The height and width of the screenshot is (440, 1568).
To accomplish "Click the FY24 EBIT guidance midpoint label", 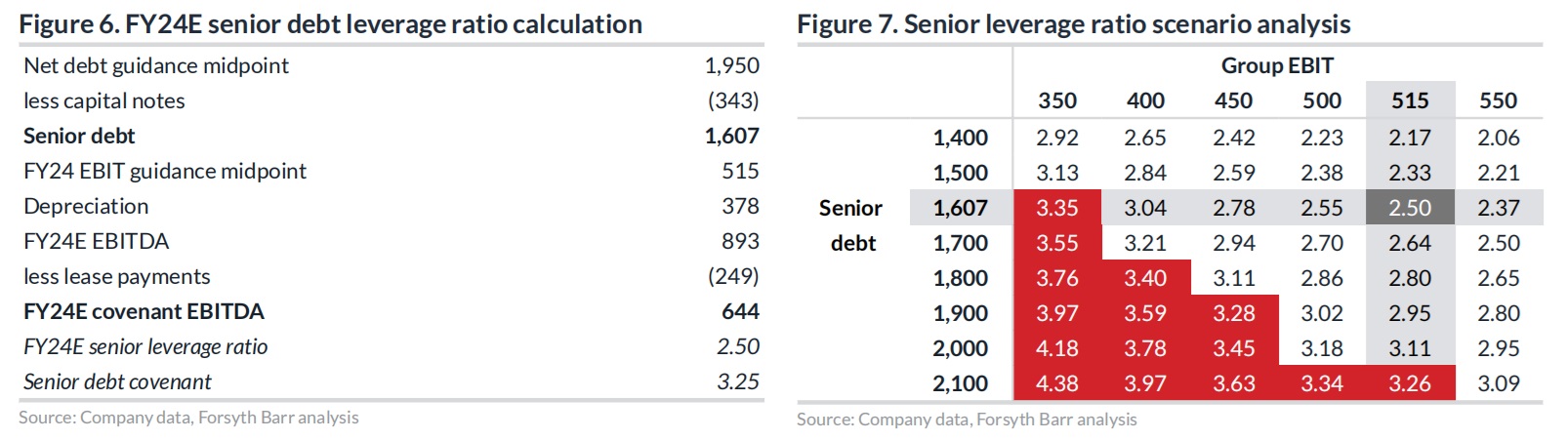I will (x=165, y=171).
